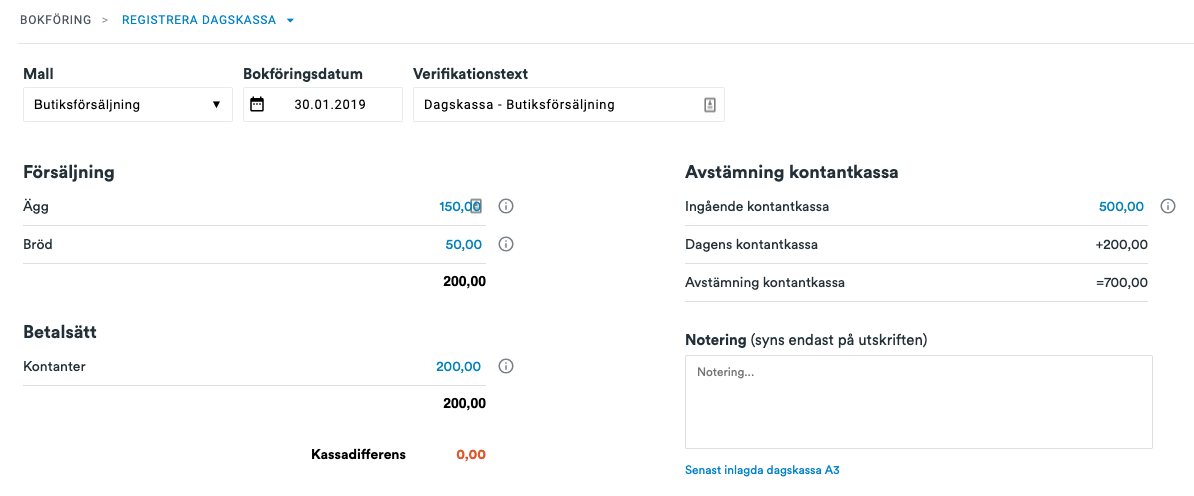This screenshot has width=1194, height=496.
Task: Edit the Ägg amount 150,00
Action: 460,206
